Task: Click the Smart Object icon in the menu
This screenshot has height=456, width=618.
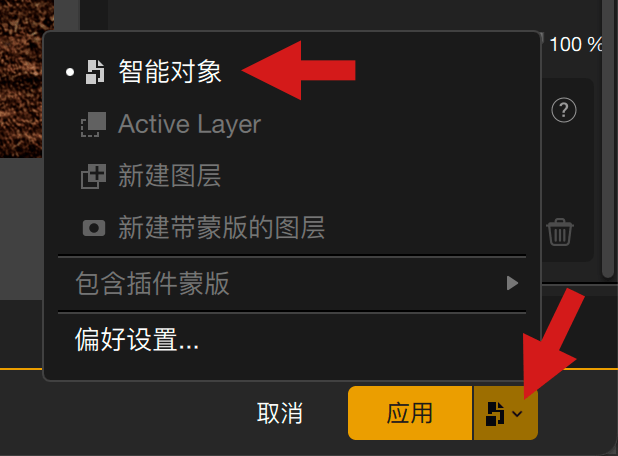Action: [95, 72]
